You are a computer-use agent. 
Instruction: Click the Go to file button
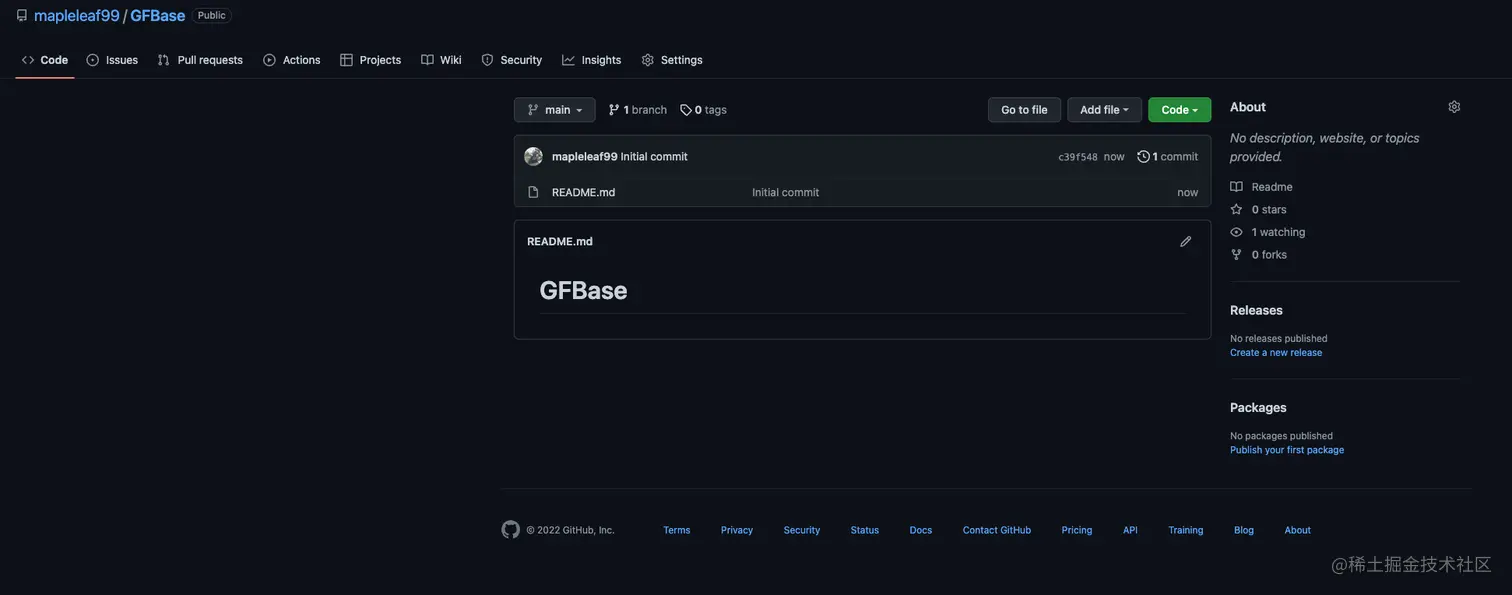point(1024,110)
